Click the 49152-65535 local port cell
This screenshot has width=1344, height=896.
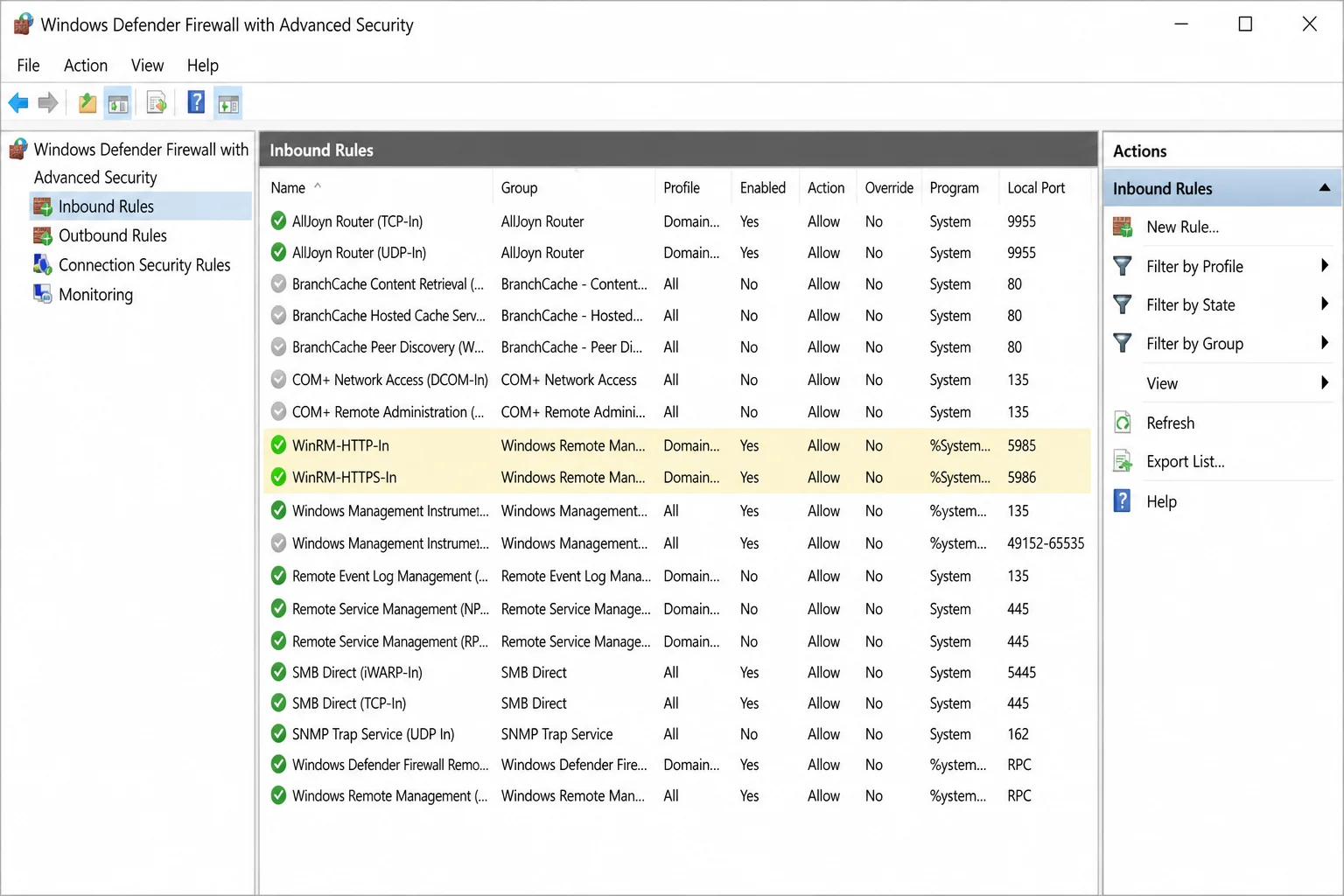coord(1046,543)
